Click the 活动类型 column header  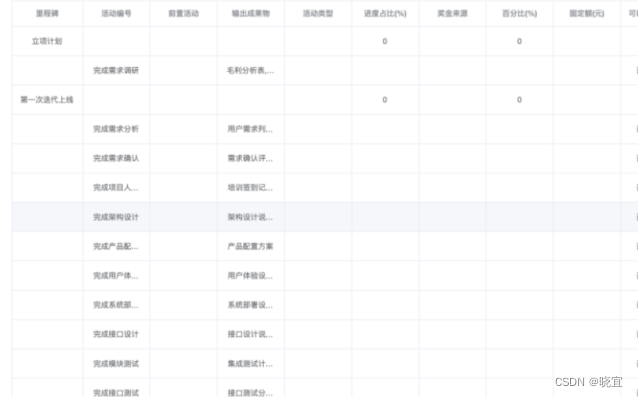(318, 13)
